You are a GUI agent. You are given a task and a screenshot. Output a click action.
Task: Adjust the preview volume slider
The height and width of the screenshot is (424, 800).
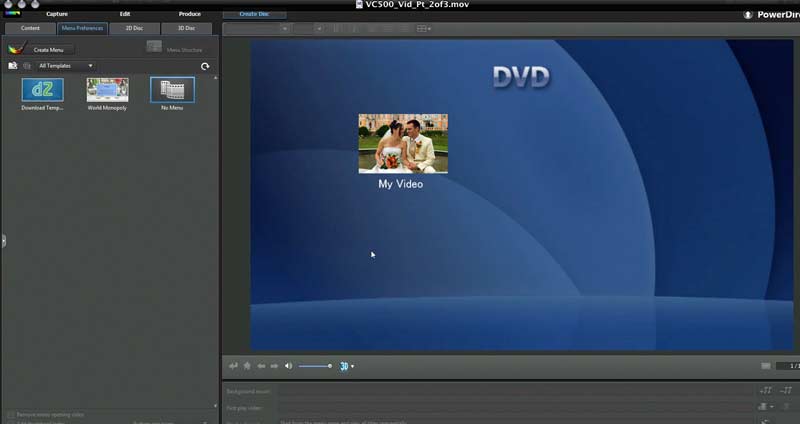315,366
